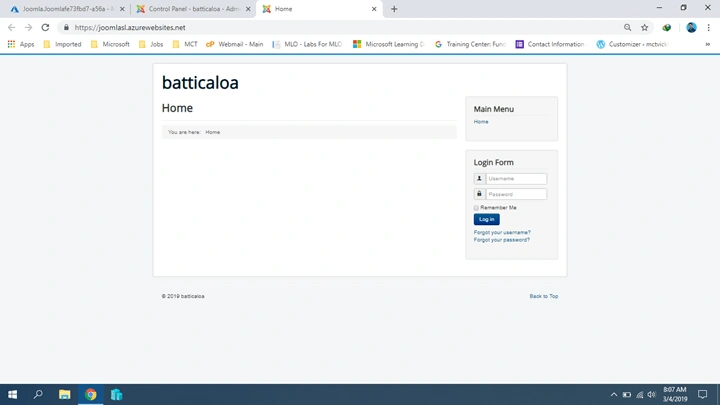Click the Home page heading

click(x=177, y=108)
